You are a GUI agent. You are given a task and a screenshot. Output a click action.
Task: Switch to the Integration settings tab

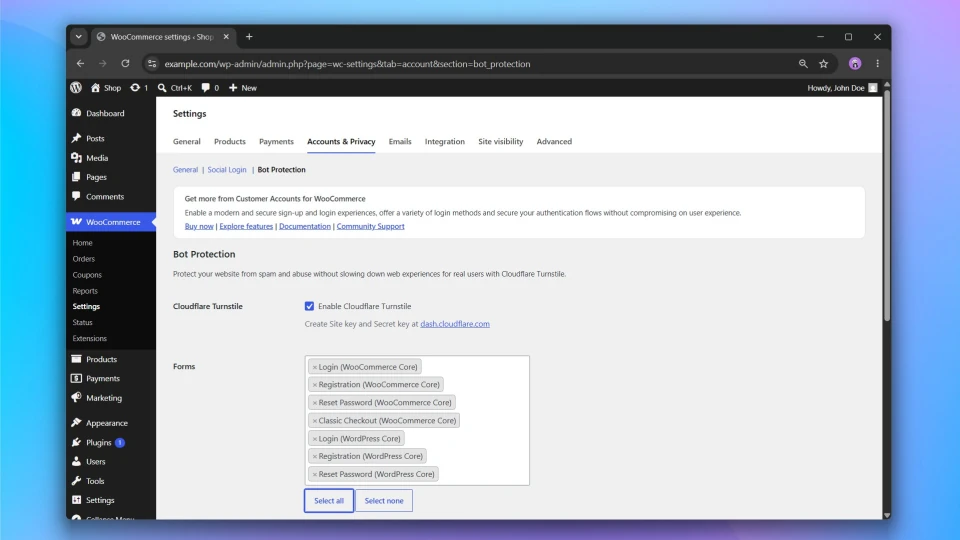(x=444, y=141)
